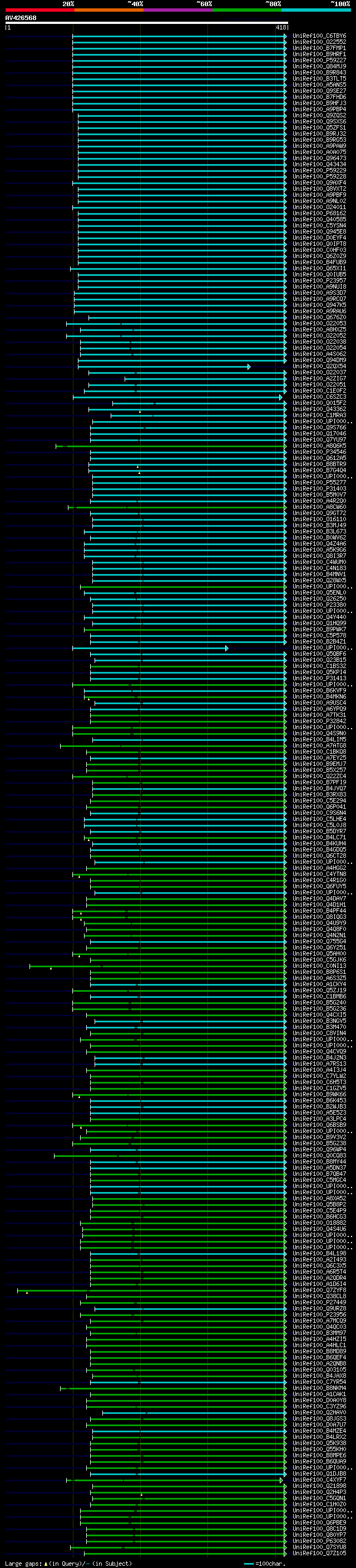Click the UniRef100_A8HXZ5 label
This screenshot has height=1568, width=356.
coord(319,329)
